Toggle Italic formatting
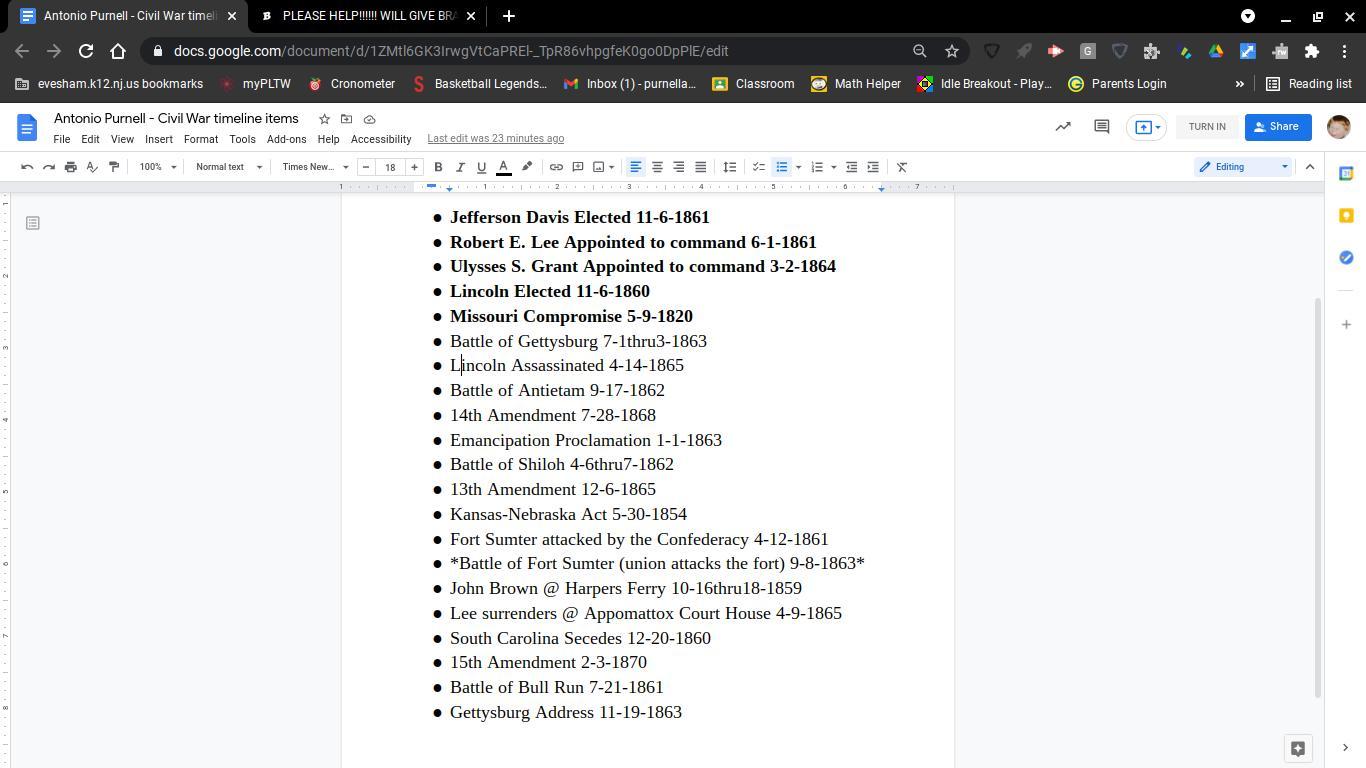Viewport: 1366px width, 768px height. (460, 167)
